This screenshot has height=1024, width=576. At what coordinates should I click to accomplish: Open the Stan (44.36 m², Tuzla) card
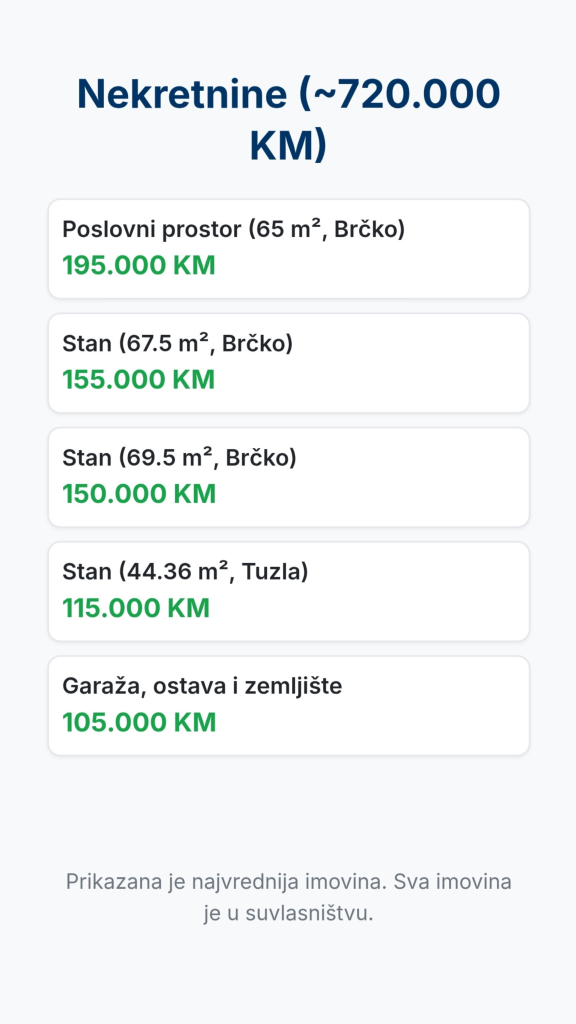click(288, 592)
